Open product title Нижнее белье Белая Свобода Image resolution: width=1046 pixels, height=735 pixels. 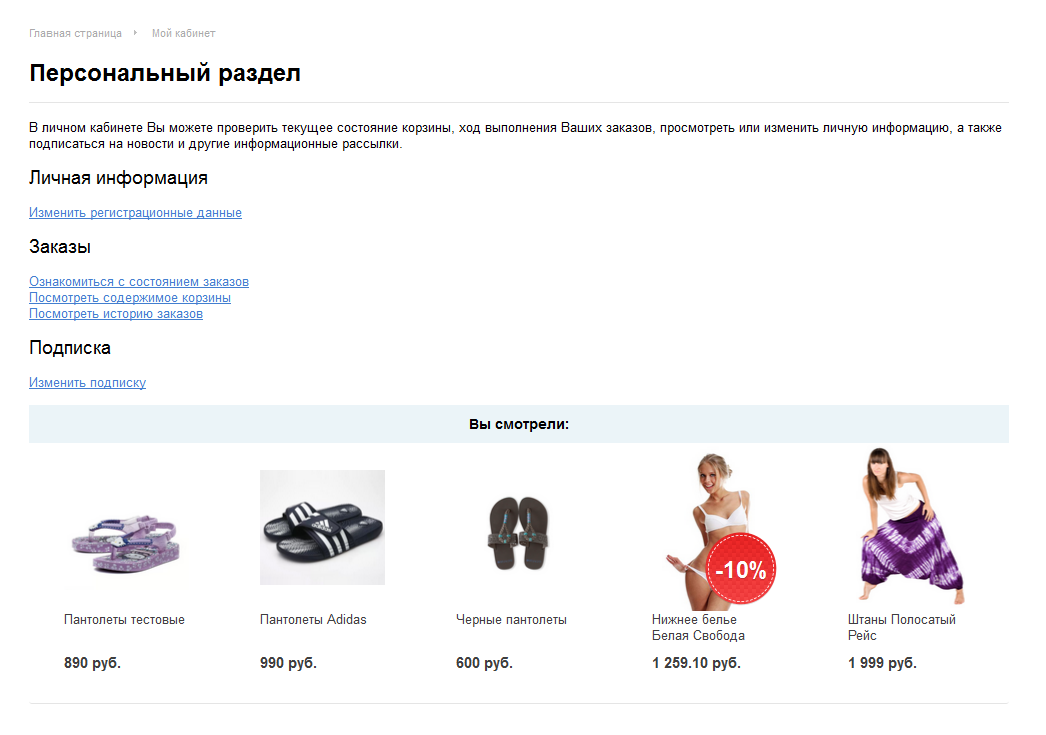pyautogui.click(x=698, y=628)
